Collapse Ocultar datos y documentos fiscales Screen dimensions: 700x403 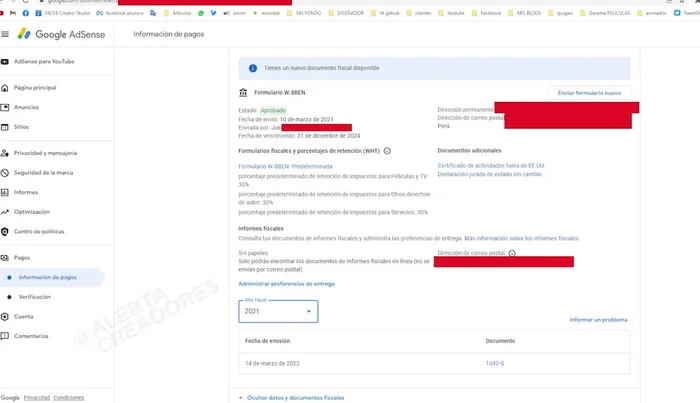click(x=295, y=397)
